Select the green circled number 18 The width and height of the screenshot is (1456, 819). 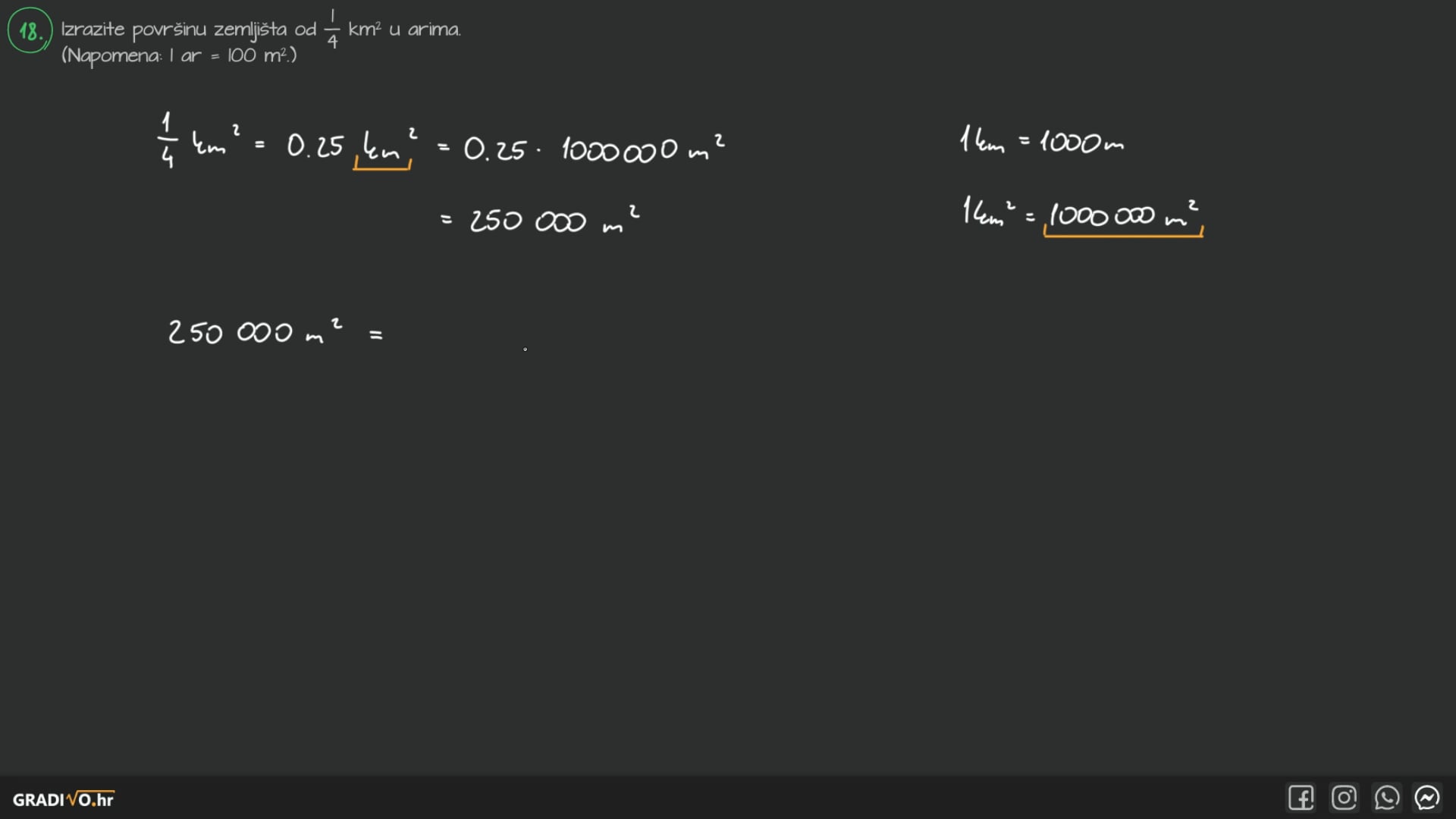pyautogui.click(x=30, y=30)
